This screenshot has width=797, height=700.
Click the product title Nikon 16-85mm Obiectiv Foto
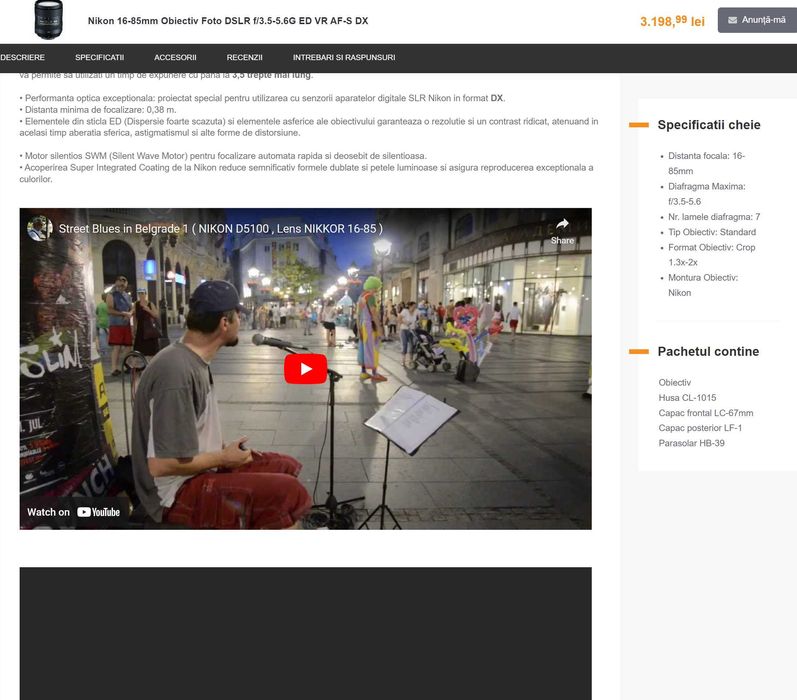tap(228, 21)
